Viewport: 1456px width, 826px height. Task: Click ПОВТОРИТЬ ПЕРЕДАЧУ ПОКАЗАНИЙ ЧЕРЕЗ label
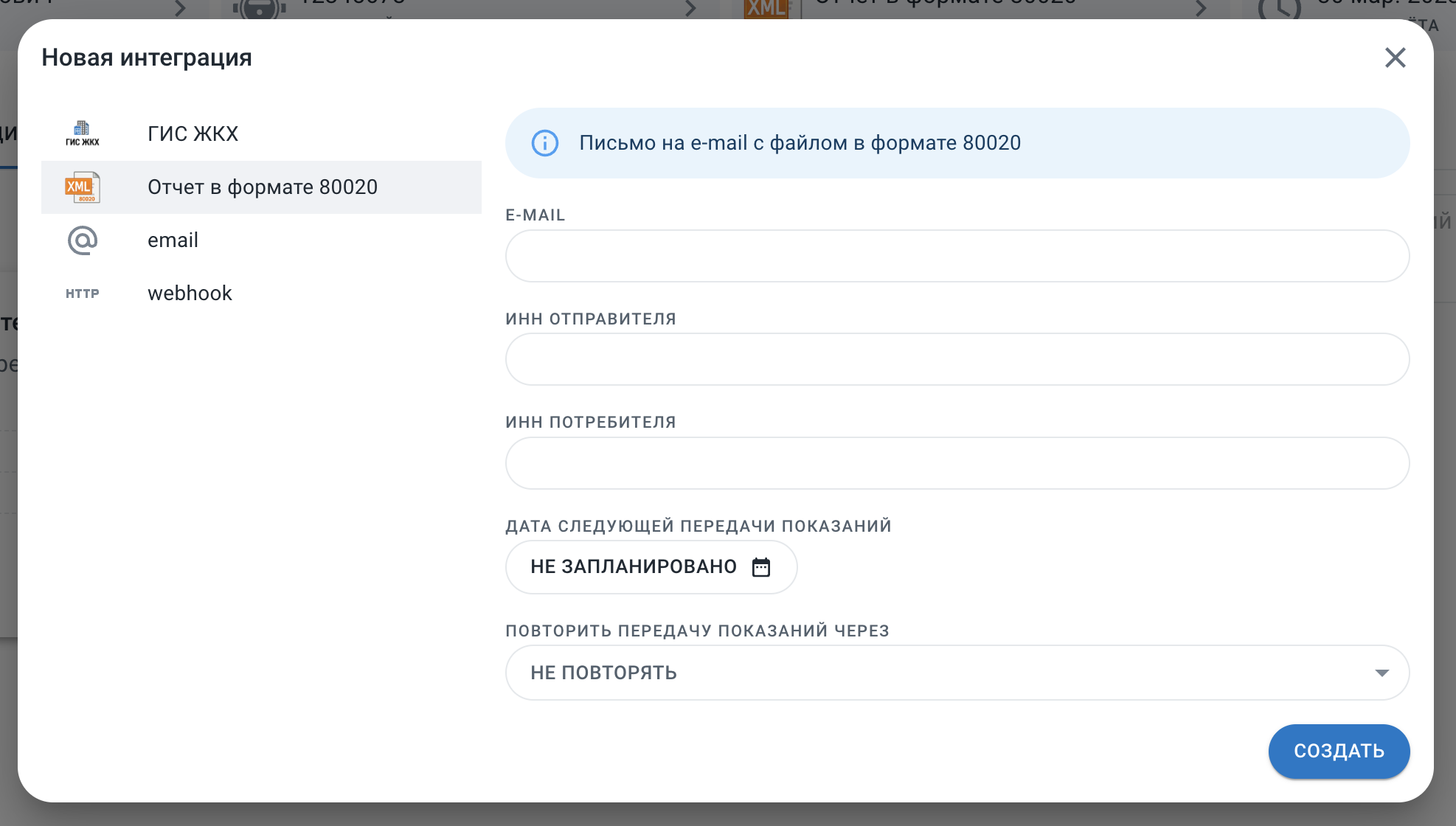[x=697, y=631]
